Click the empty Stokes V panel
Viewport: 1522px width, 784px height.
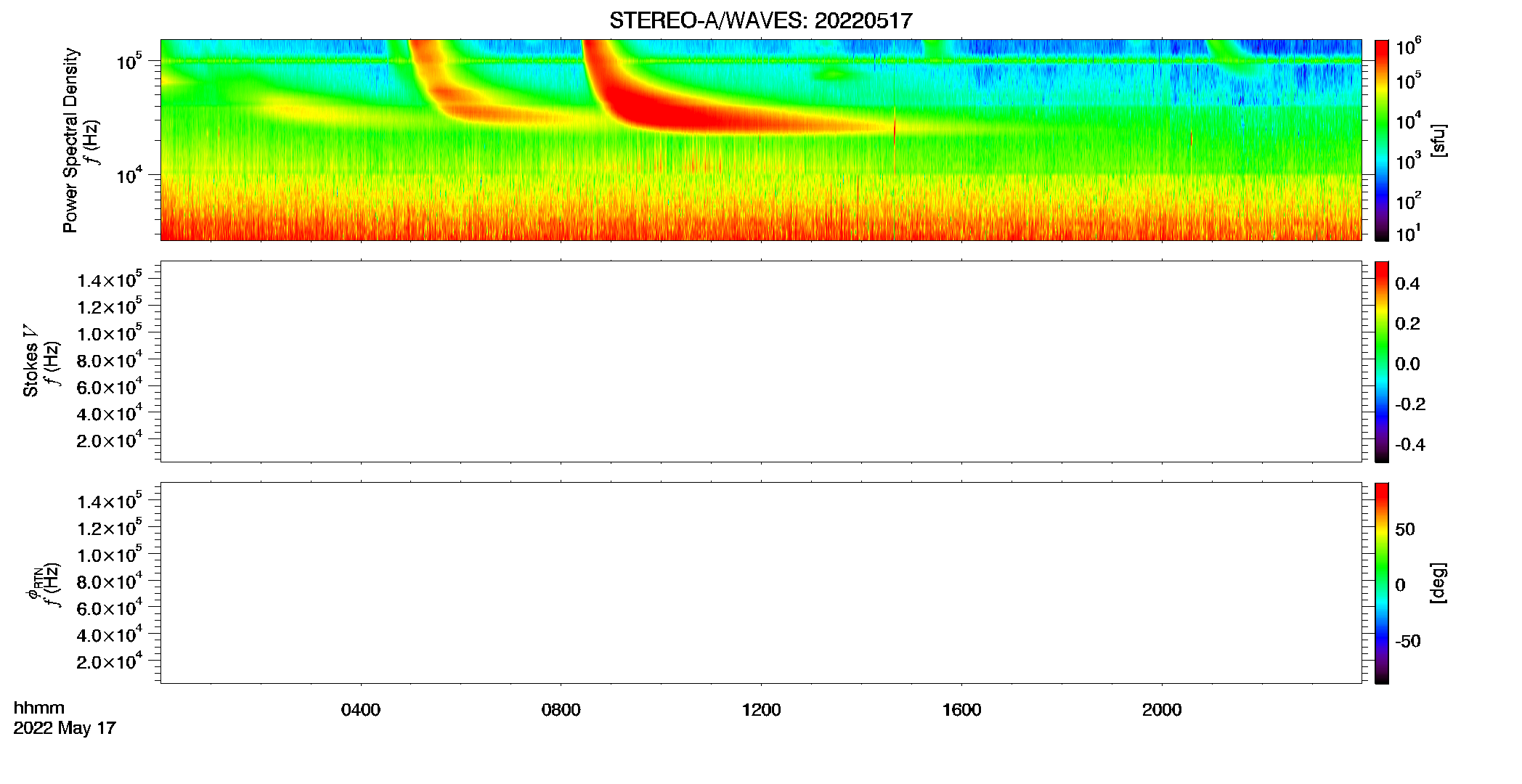tap(761, 362)
